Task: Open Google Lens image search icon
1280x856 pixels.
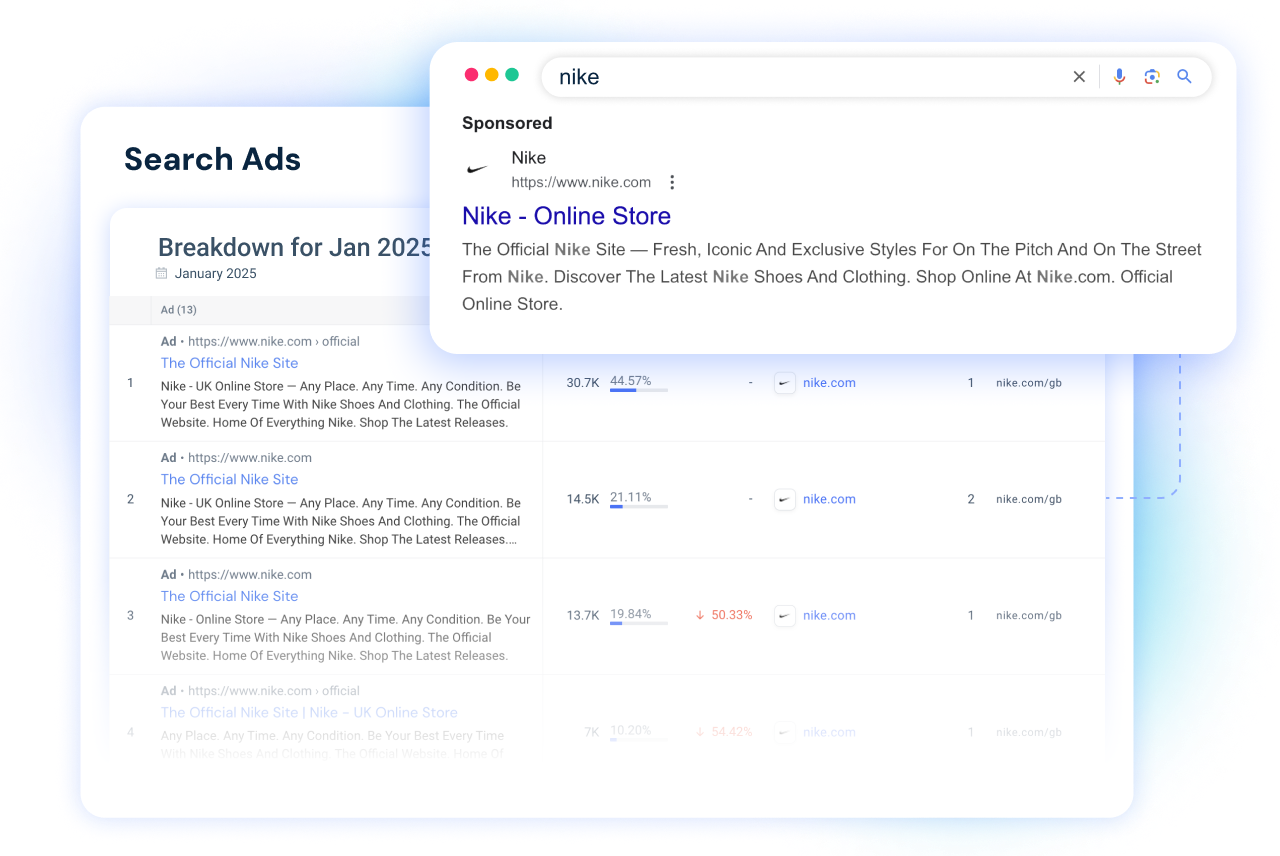Action: point(1152,77)
